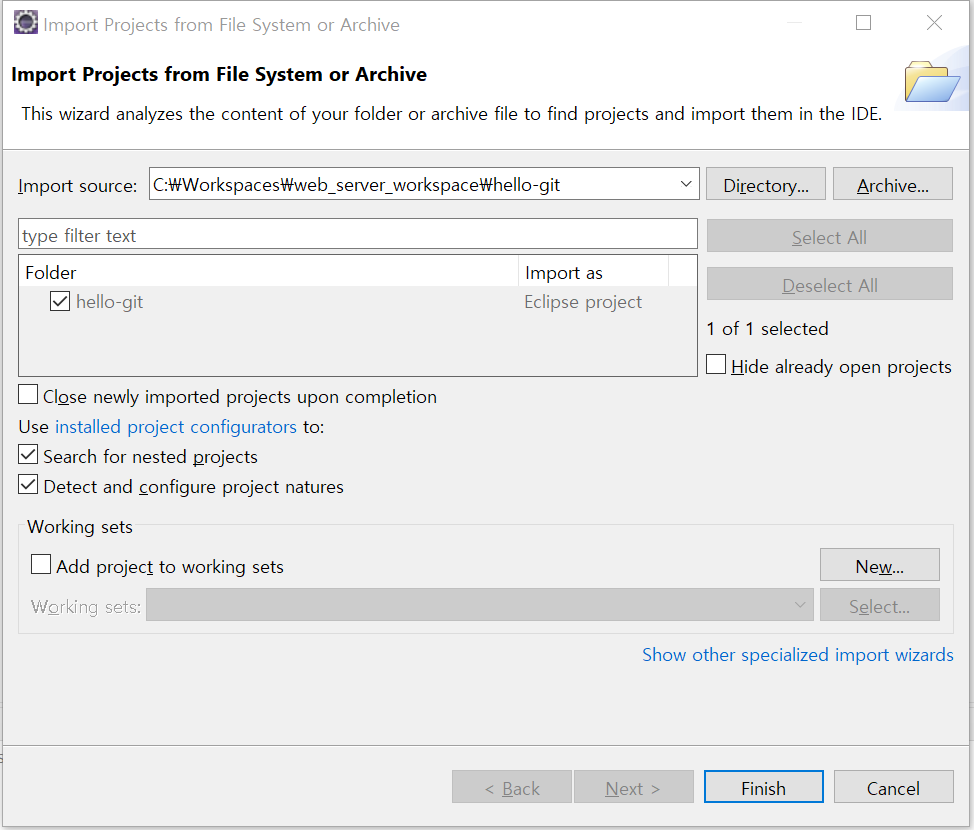The image size is (974, 830).
Task: Click the Select All button
Action: click(829, 236)
